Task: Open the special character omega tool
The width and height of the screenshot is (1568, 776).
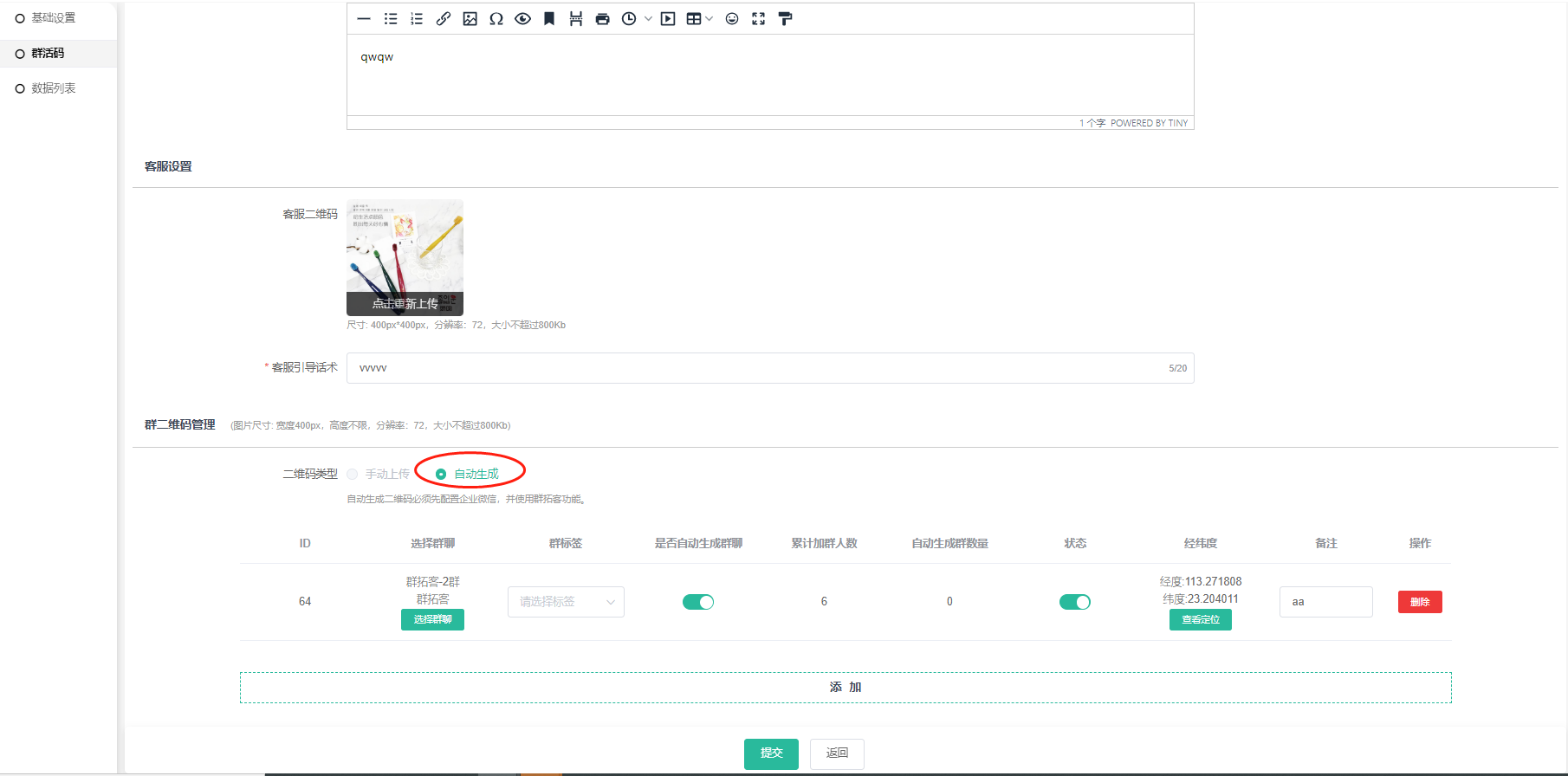Action: [496, 19]
